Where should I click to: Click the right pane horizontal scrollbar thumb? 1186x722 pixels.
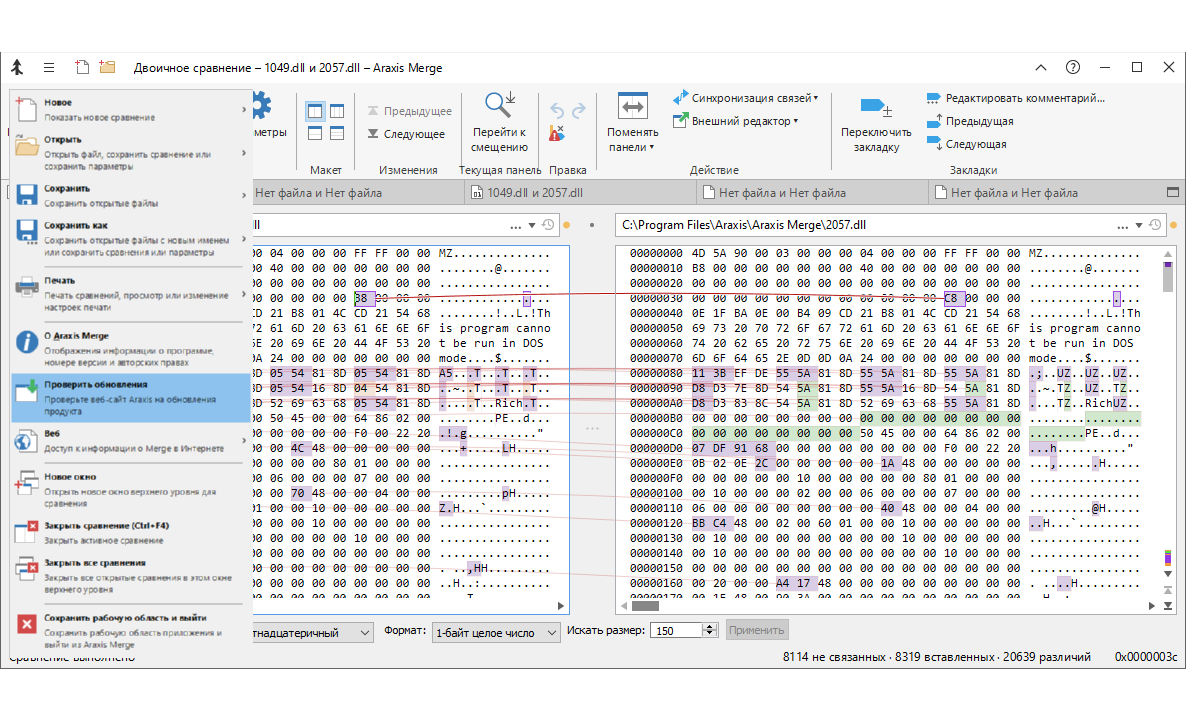[x=645, y=606]
